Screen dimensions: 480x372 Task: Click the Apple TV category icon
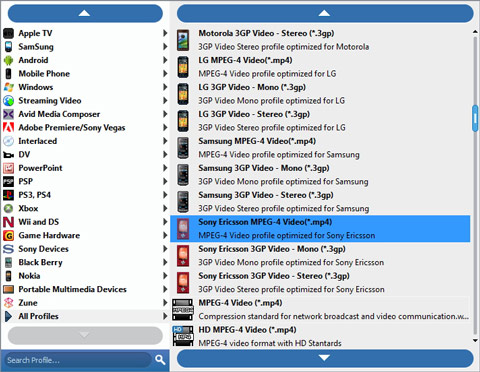point(8,33)
